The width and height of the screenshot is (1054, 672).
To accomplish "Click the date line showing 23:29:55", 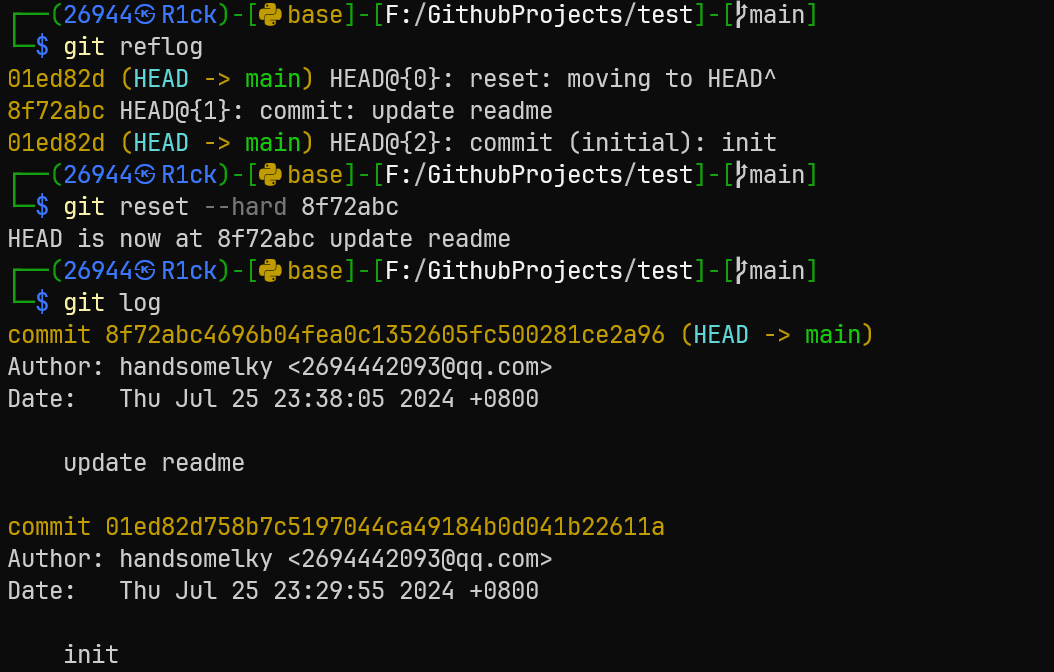I will point(273,591).
